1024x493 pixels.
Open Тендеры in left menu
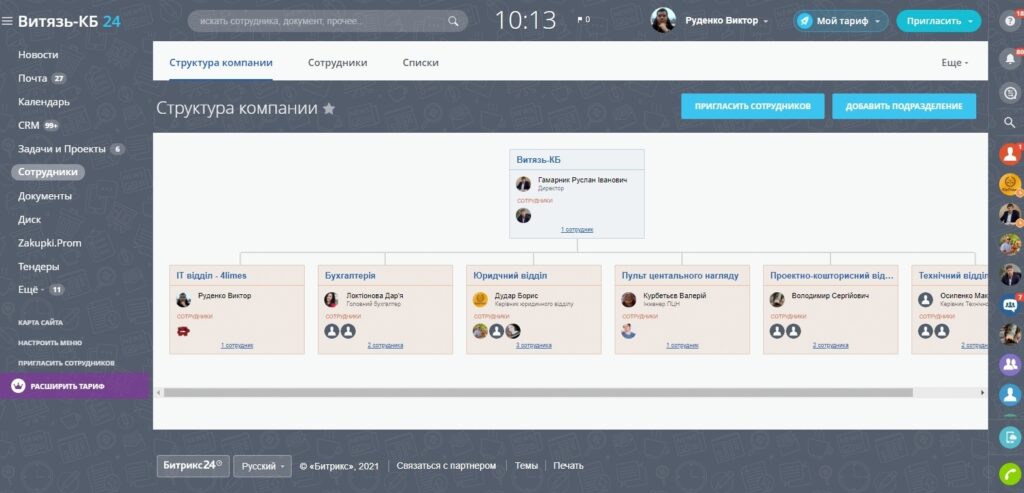tap(39, 266)
